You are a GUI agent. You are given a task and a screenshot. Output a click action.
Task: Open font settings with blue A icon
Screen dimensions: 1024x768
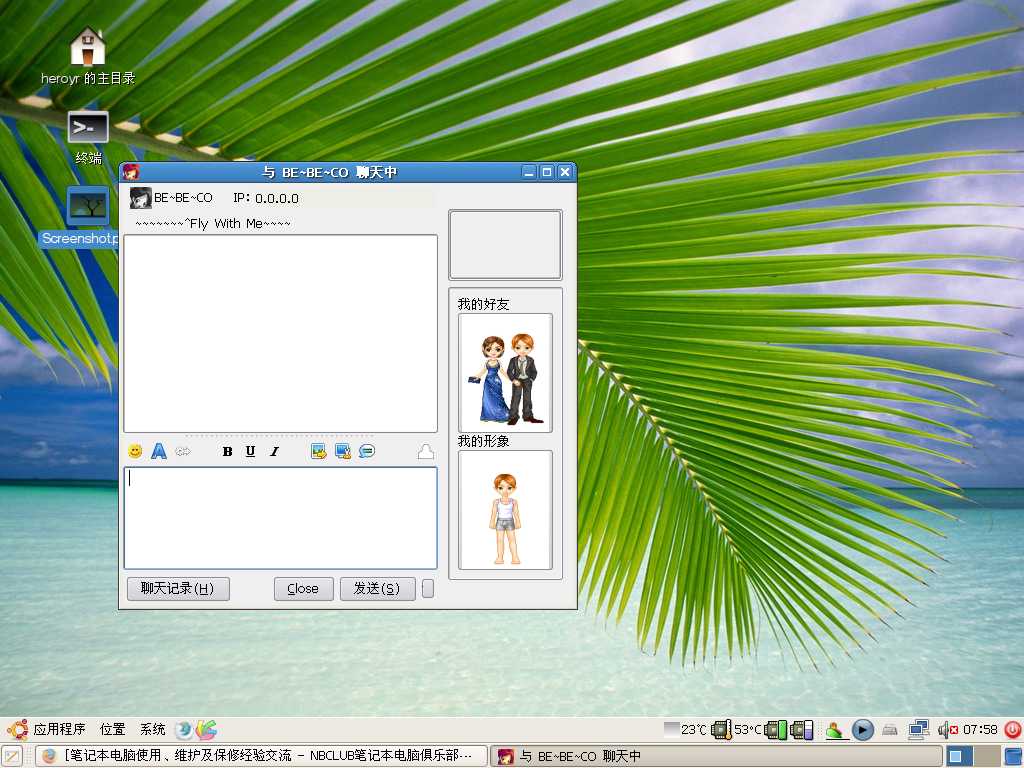pyautogui.click(x=158, y=452)
